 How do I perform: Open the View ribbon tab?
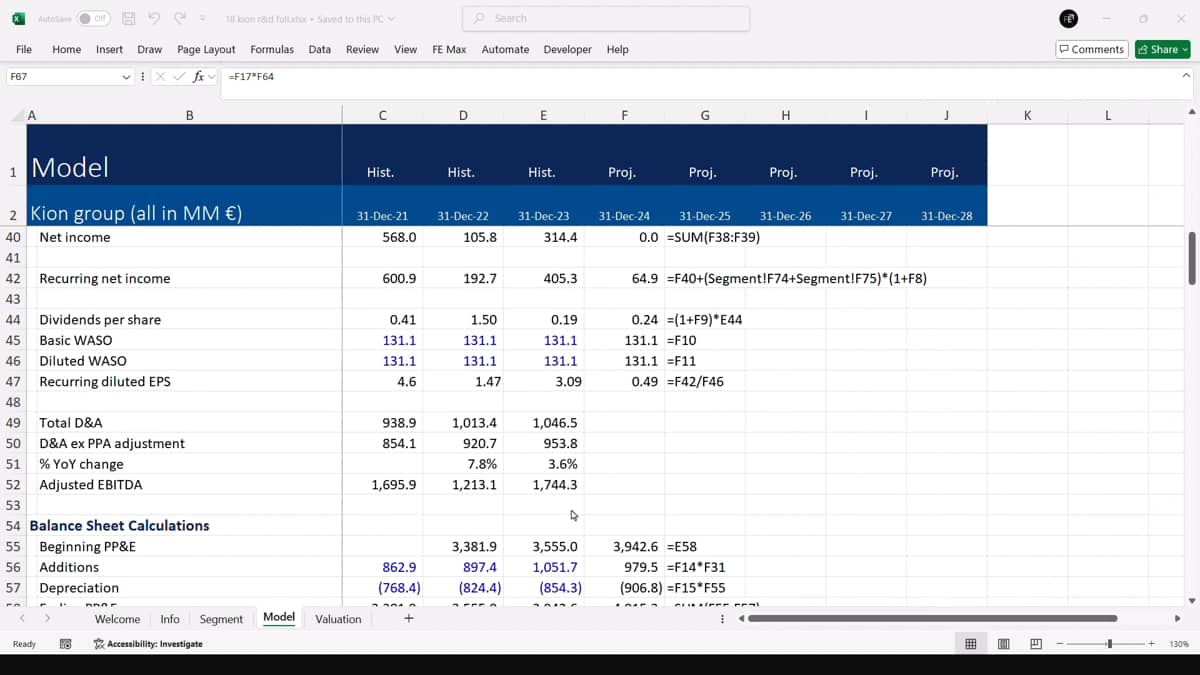406,49
